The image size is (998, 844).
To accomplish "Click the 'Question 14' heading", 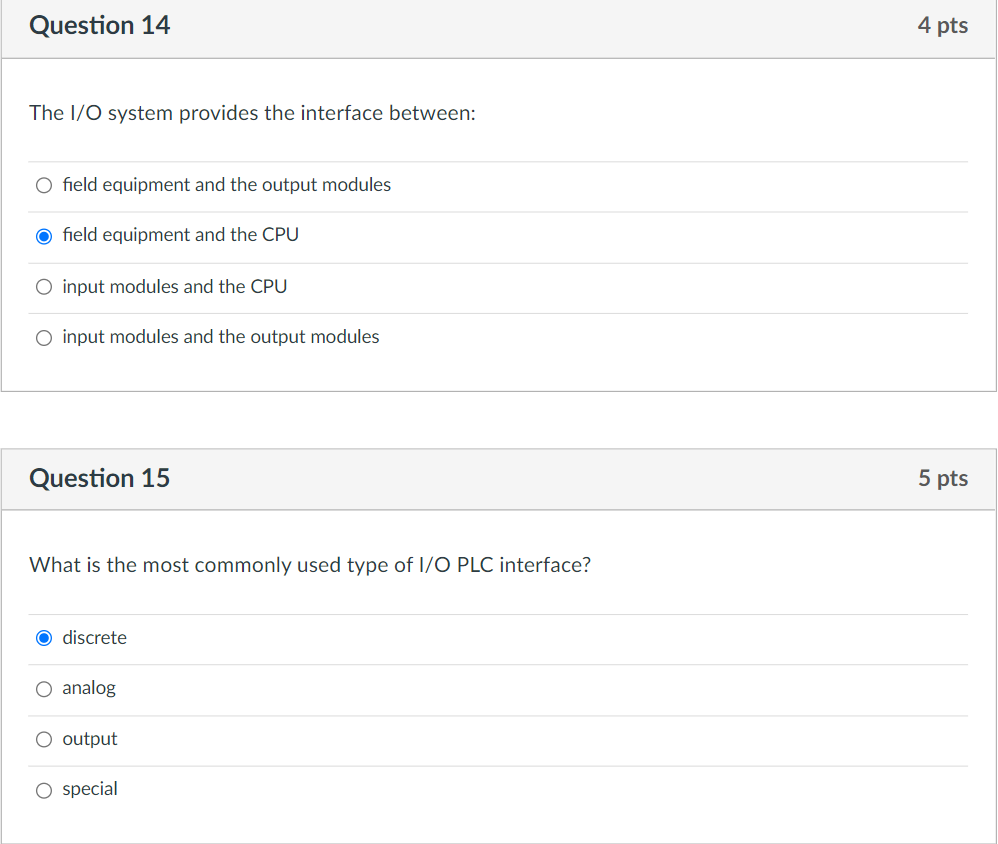I will point(100,26).
